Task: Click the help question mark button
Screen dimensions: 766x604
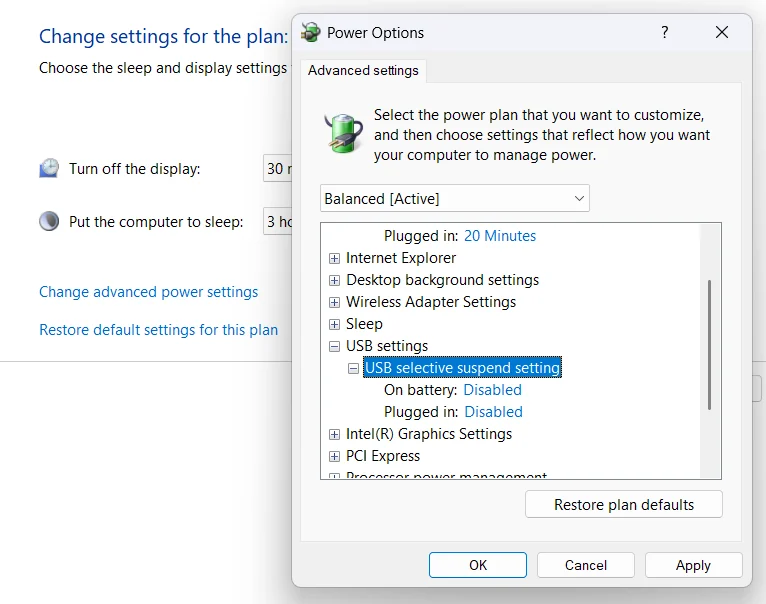Action: pyautogui.click(x=665, y=32)
